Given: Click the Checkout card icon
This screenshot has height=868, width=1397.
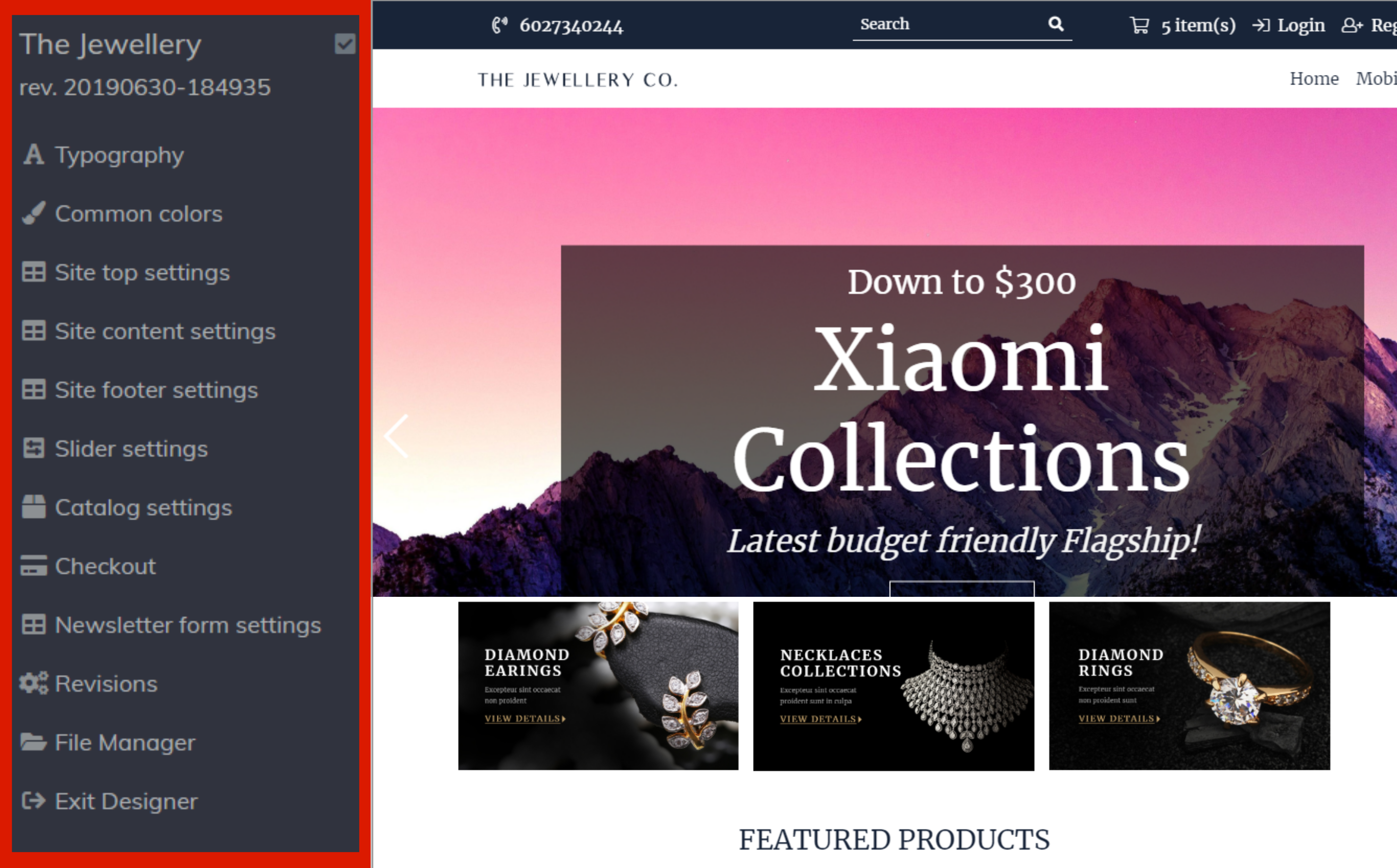Looking at the screenshot, I should click(x=33, y=566).
